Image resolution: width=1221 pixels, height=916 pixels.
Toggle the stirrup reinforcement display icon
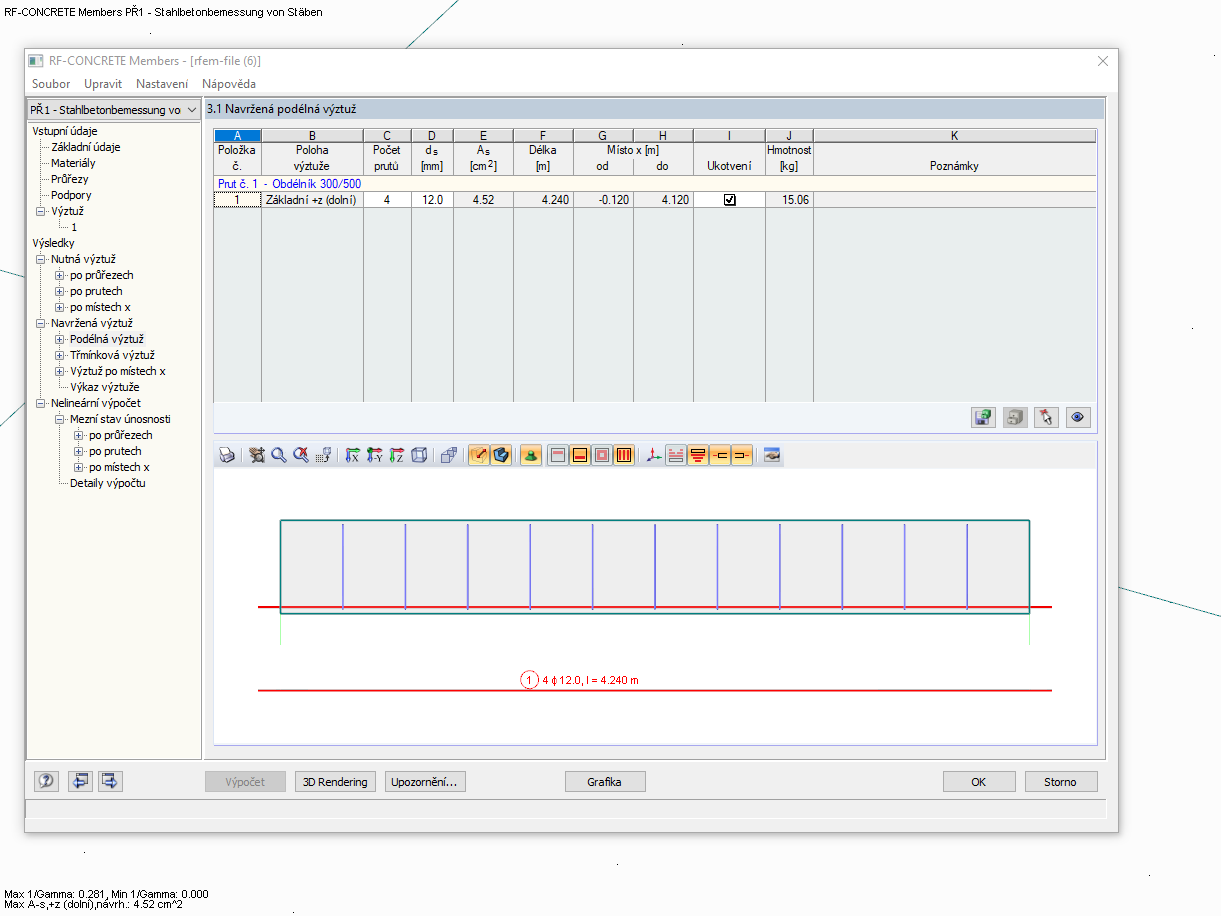(624, 455)
